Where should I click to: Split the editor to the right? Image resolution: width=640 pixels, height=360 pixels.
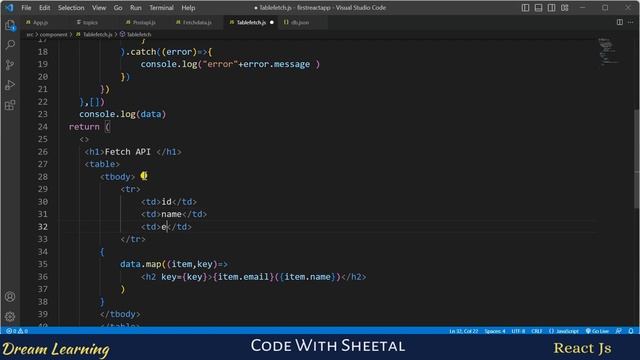click(x=620, y=22)
